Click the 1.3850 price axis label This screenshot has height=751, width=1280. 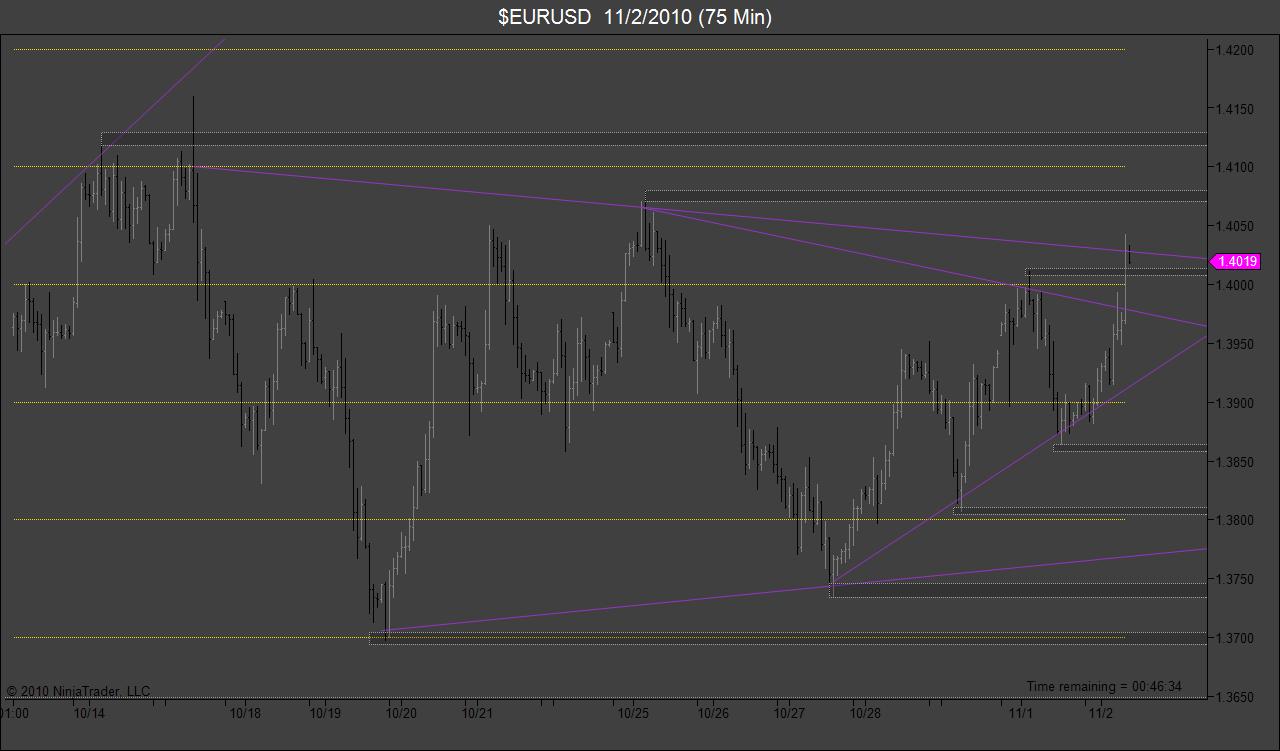1233,462
